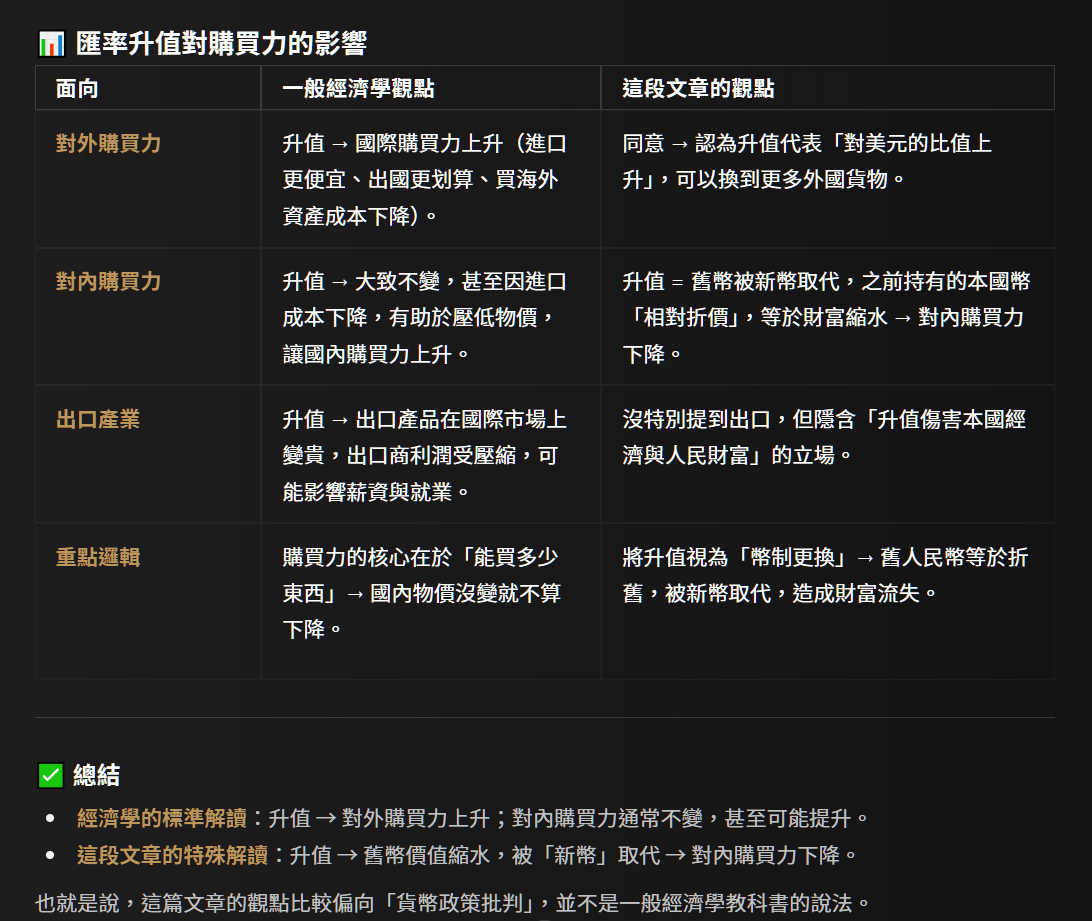
Task: Click the cell starting with 沒特別提到出口
Action: (823, 438)
